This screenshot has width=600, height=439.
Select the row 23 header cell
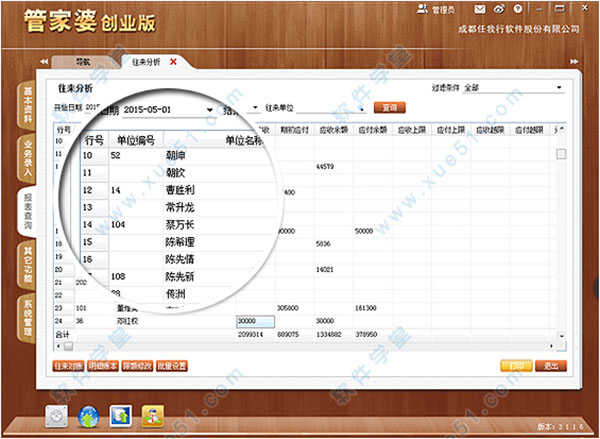click(64, 308)
